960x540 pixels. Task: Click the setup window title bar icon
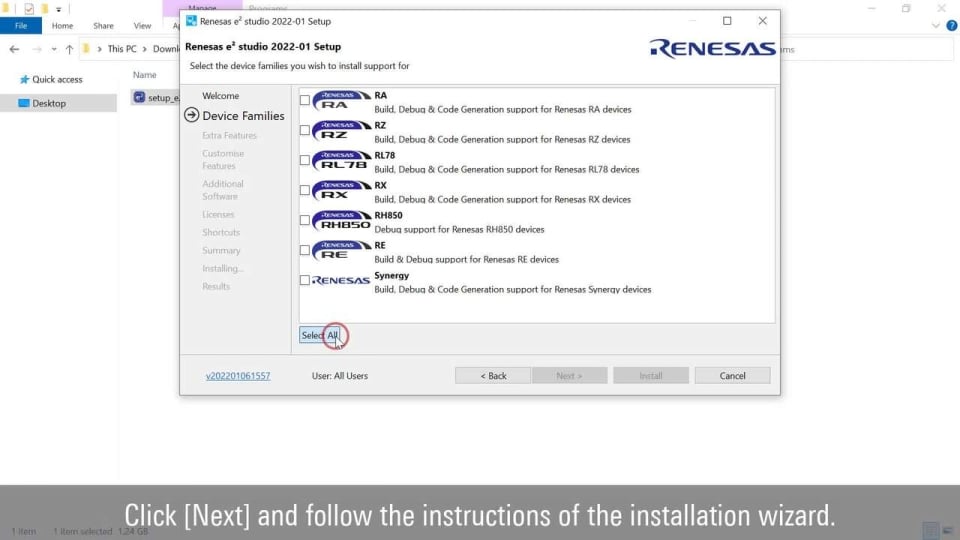pyautogui.click(x=191, y=21)
